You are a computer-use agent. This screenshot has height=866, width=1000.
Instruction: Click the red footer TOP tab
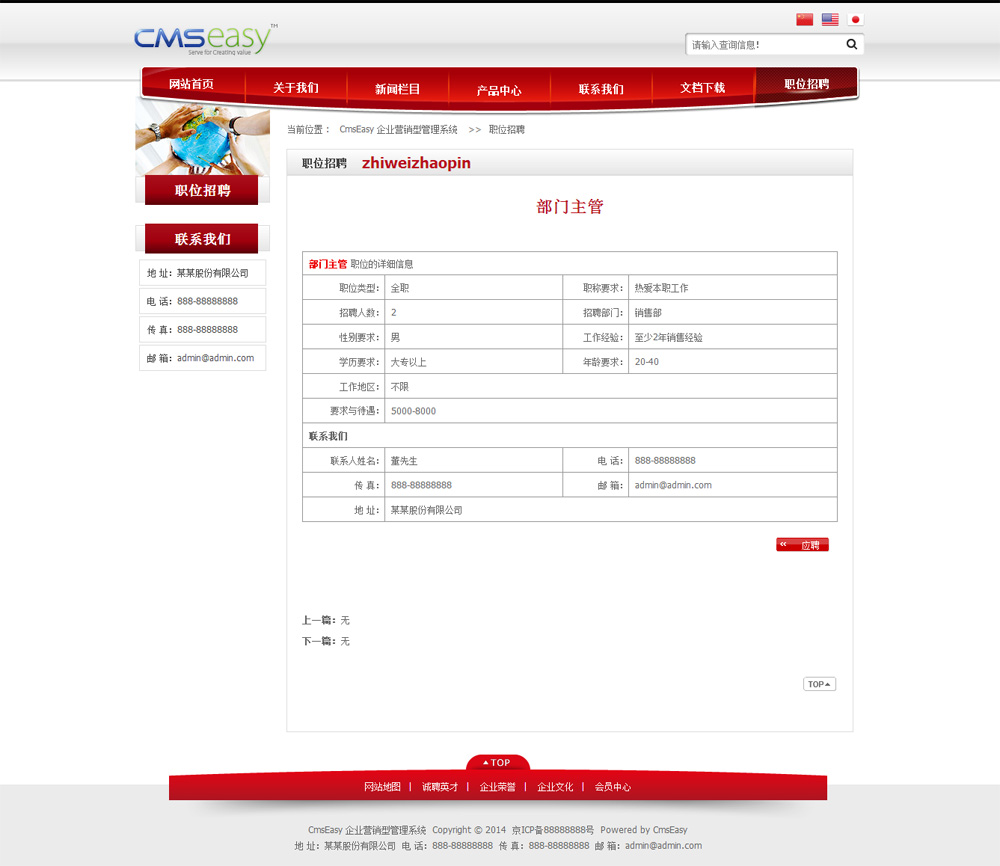[497, 762]
